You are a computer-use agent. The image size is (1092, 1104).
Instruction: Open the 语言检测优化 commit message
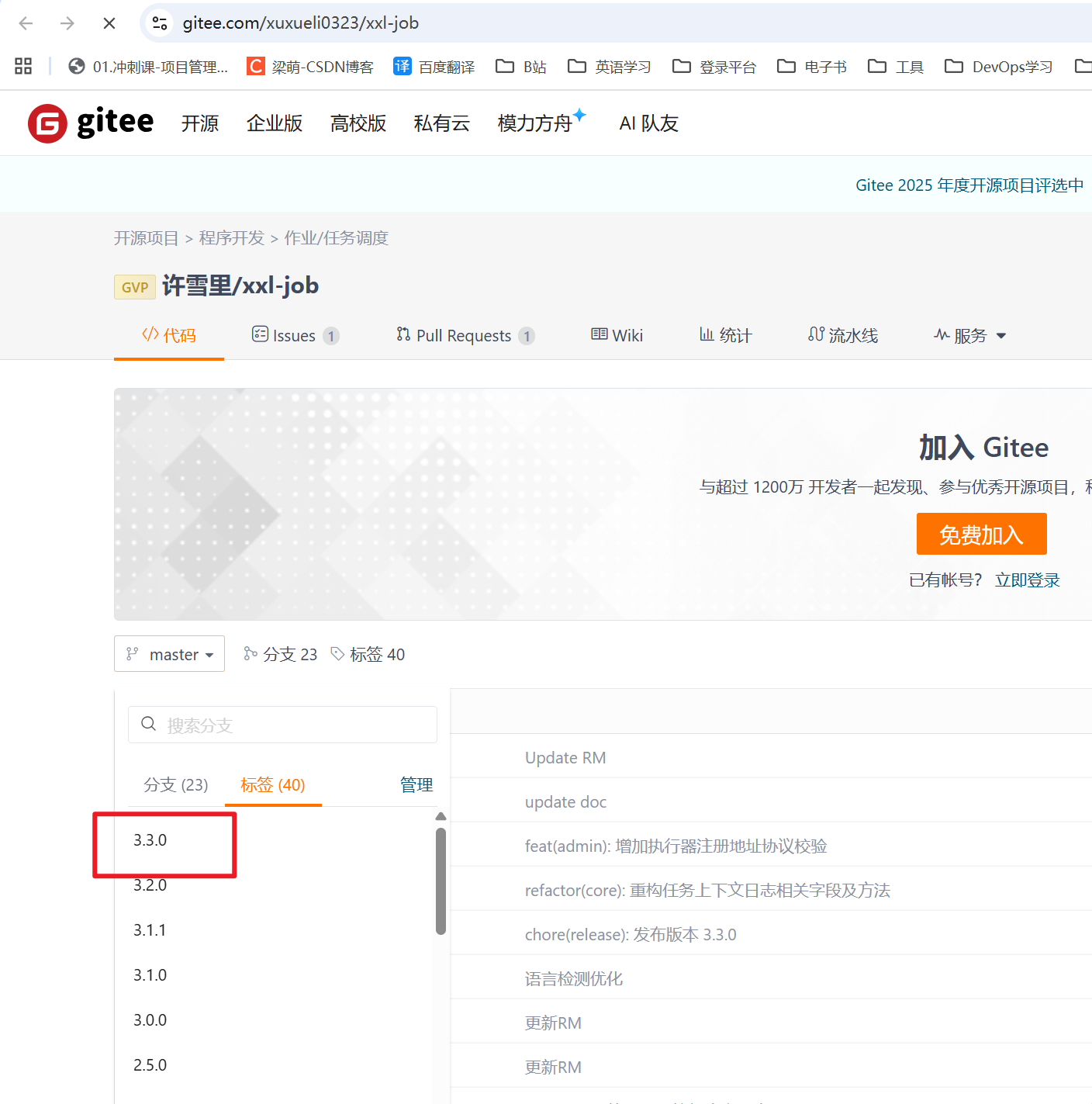coord(574,979)
